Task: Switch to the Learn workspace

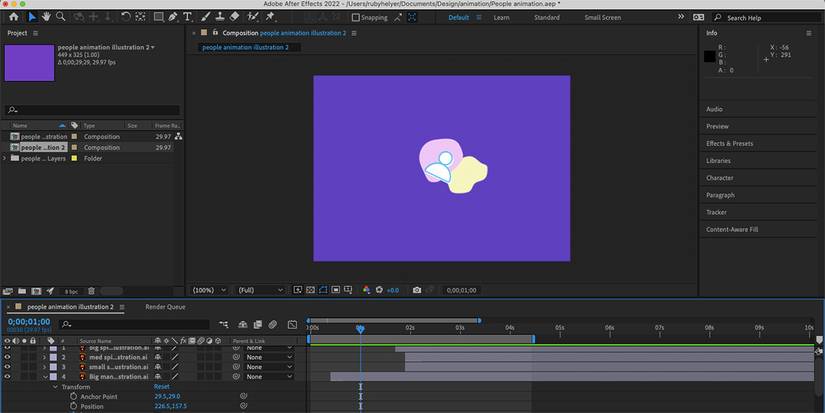Action: click(501, 17)
